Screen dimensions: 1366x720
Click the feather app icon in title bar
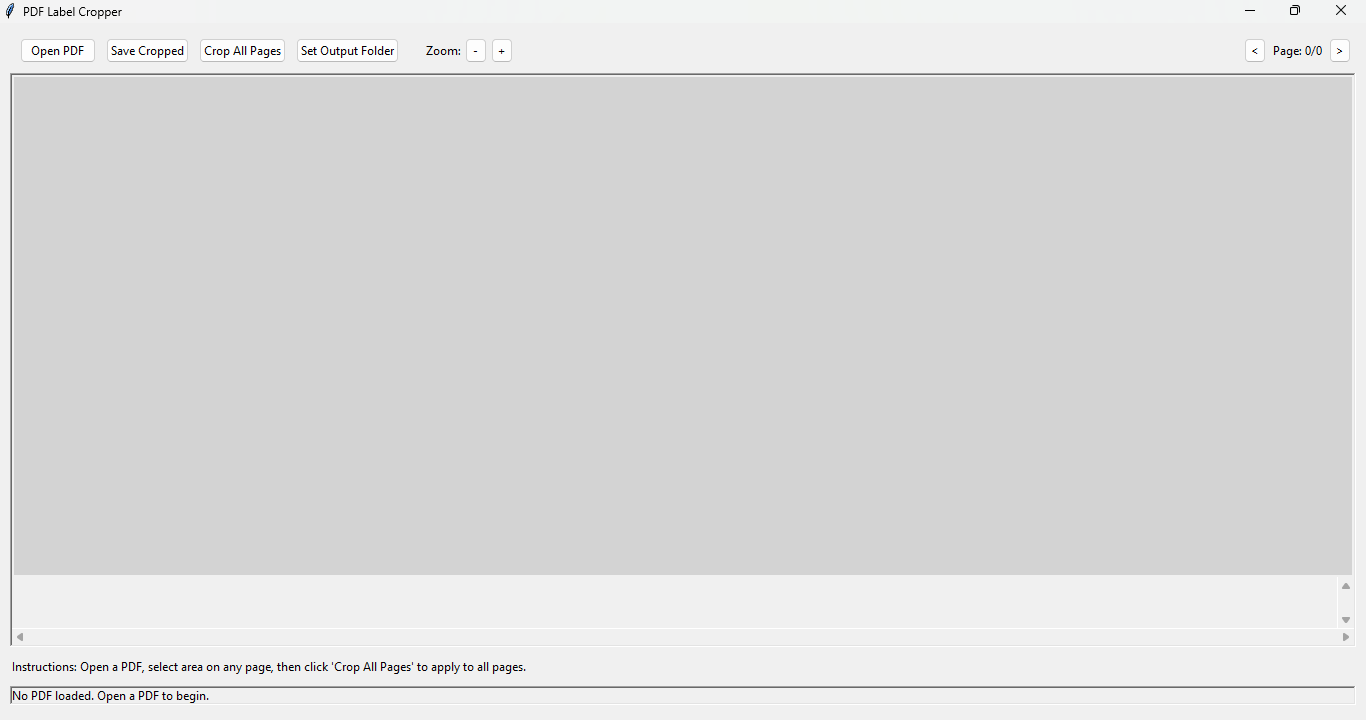click(x=11, y=11)
